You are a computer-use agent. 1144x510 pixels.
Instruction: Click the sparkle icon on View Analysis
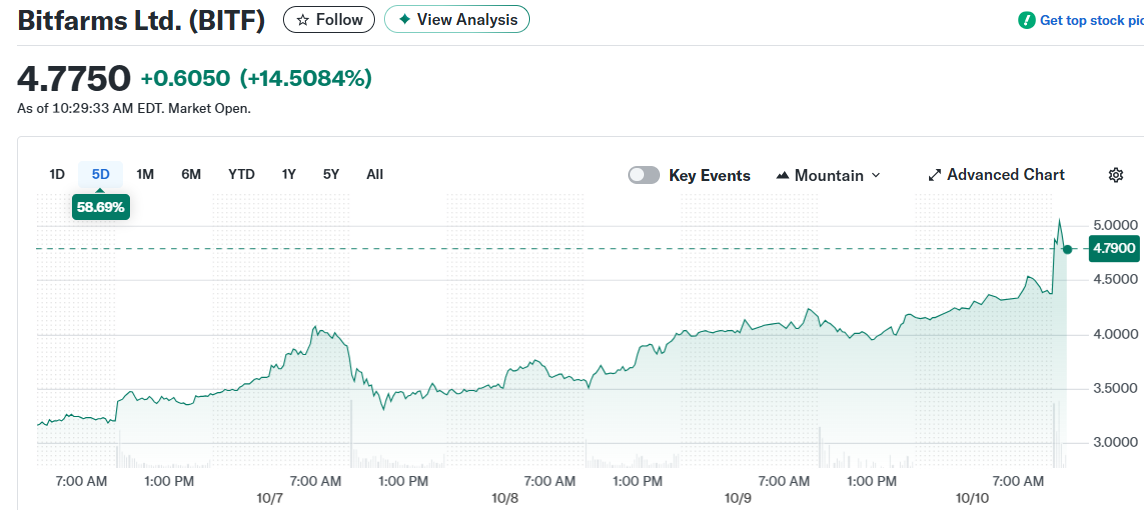point(404,20)
